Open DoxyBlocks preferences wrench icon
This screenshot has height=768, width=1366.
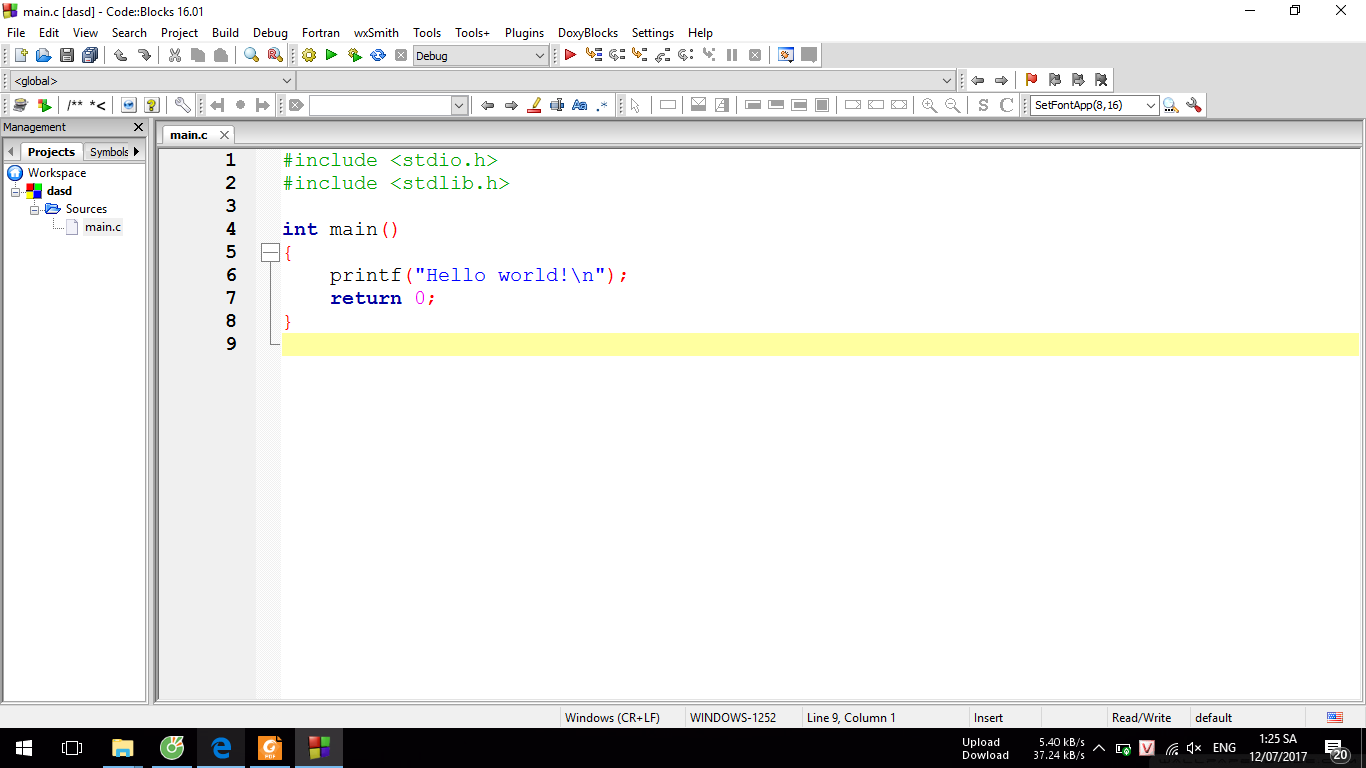click(x=182, y=105)
